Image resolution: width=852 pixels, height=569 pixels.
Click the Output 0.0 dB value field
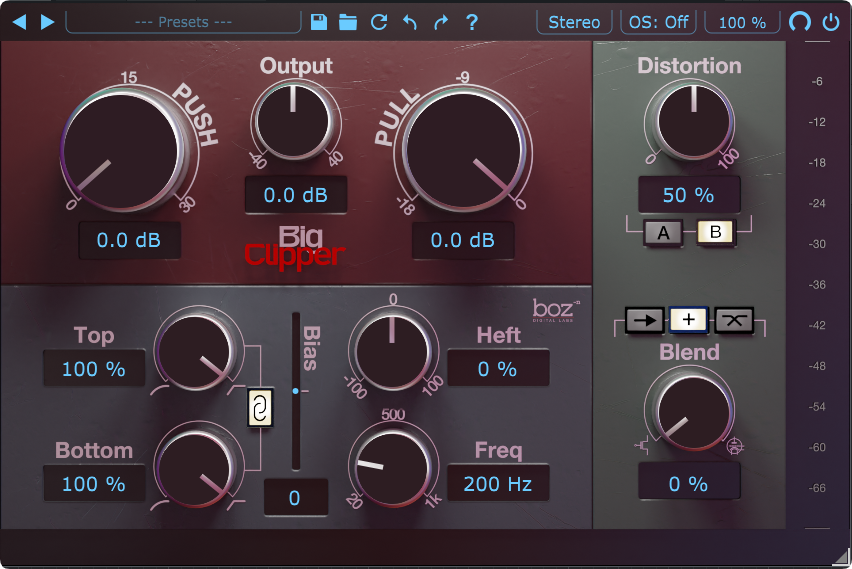(296, 195)
